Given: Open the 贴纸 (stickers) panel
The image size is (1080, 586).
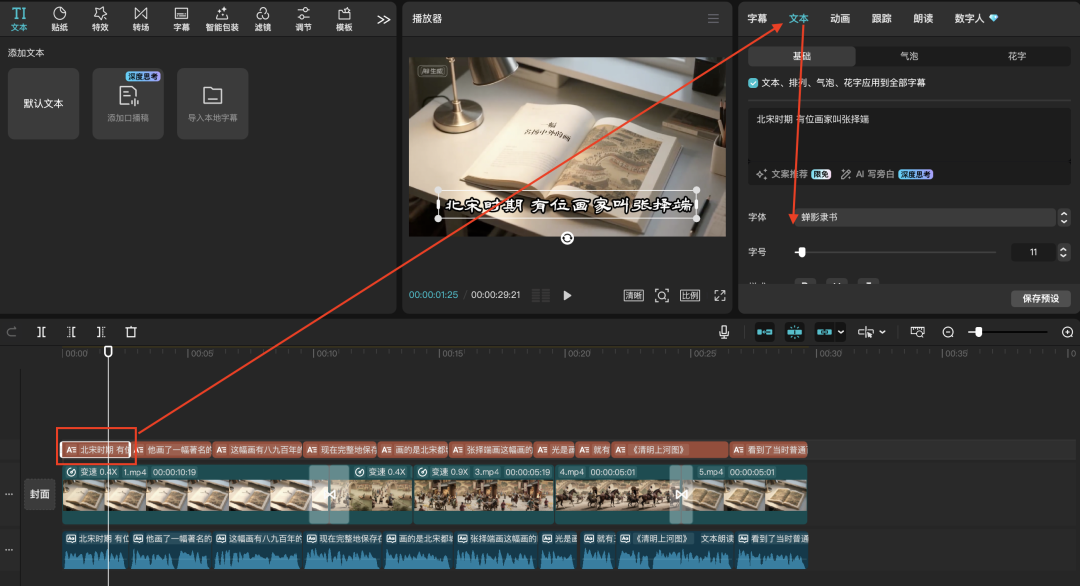Looking at the screenshot, I should pos(59,18).
